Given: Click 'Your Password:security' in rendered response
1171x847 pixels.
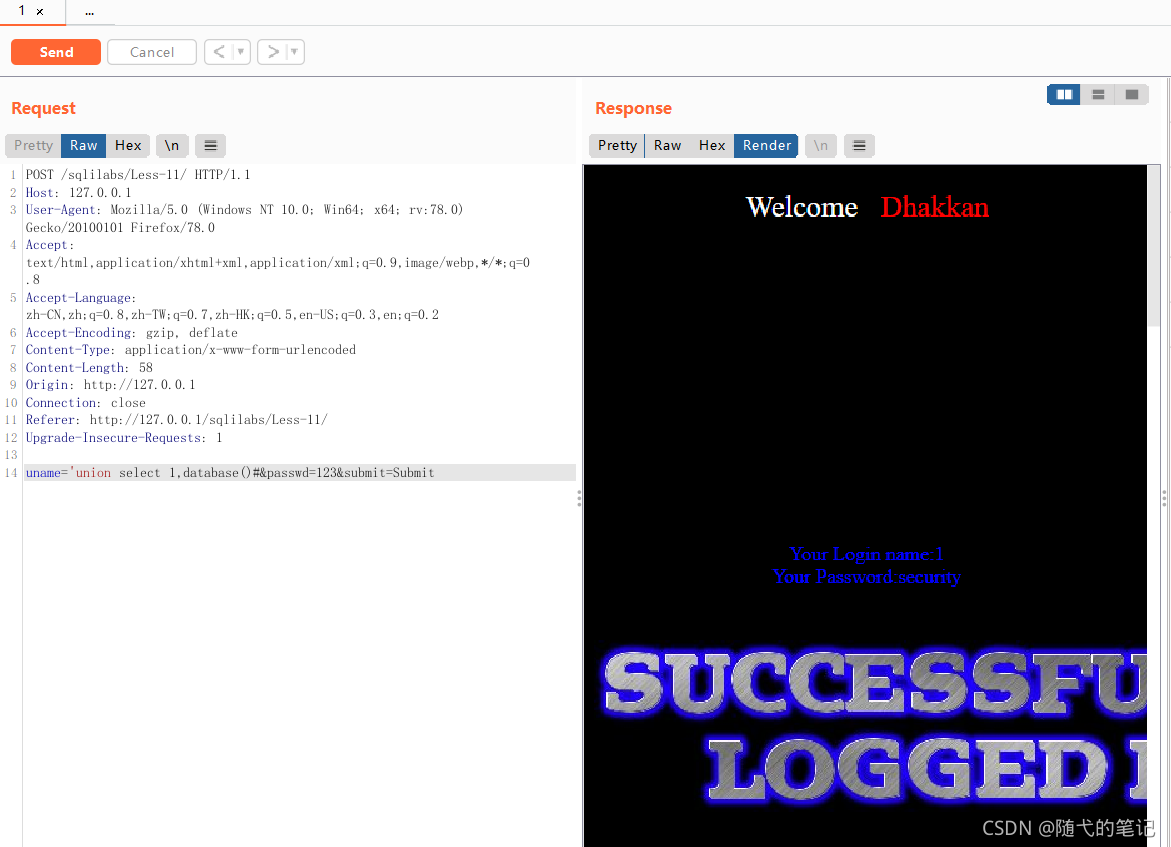Looking at the screenshot, I should point(866,577).
